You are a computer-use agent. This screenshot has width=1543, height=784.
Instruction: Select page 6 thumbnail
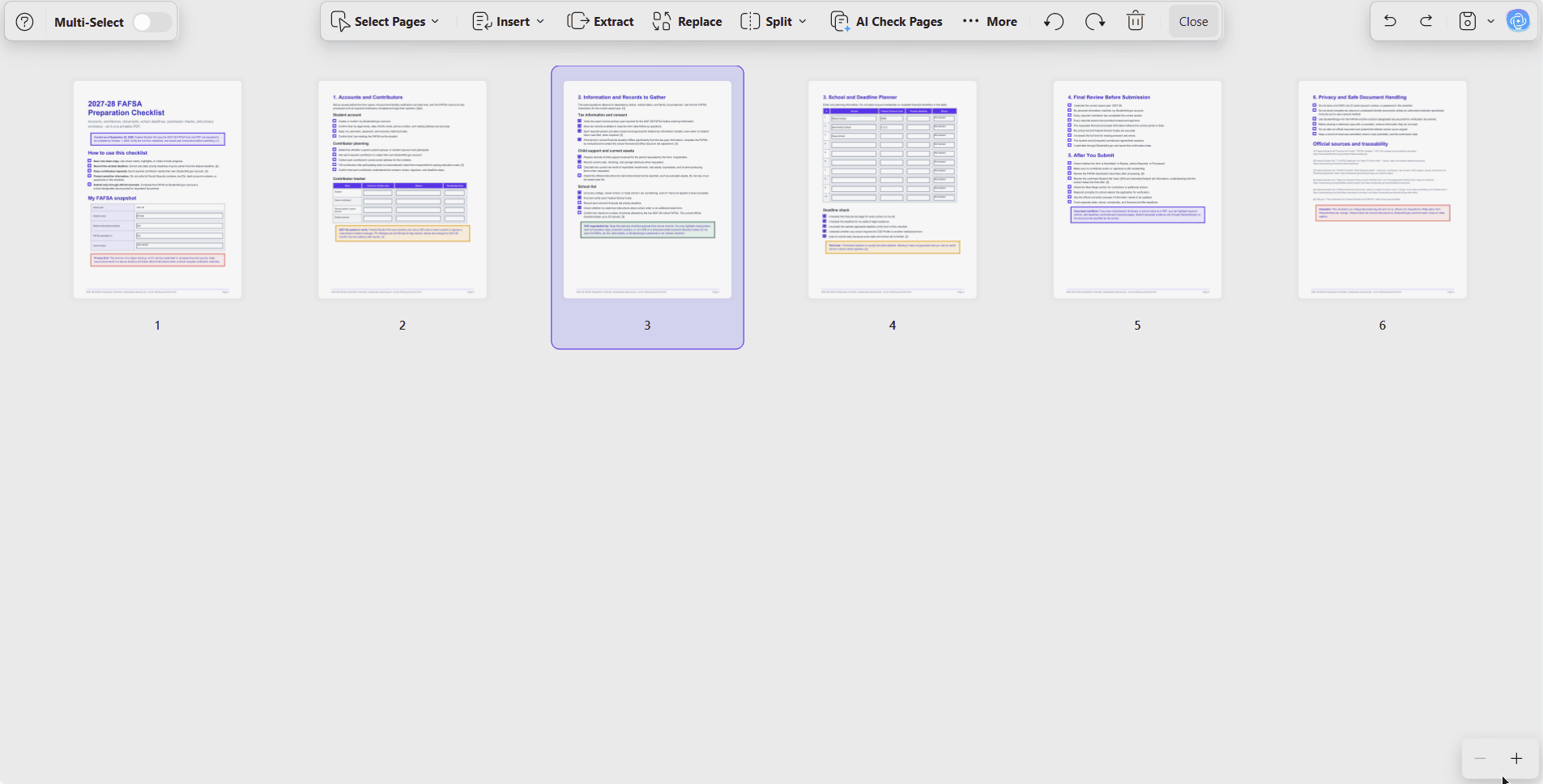[x=1383, y=190]
